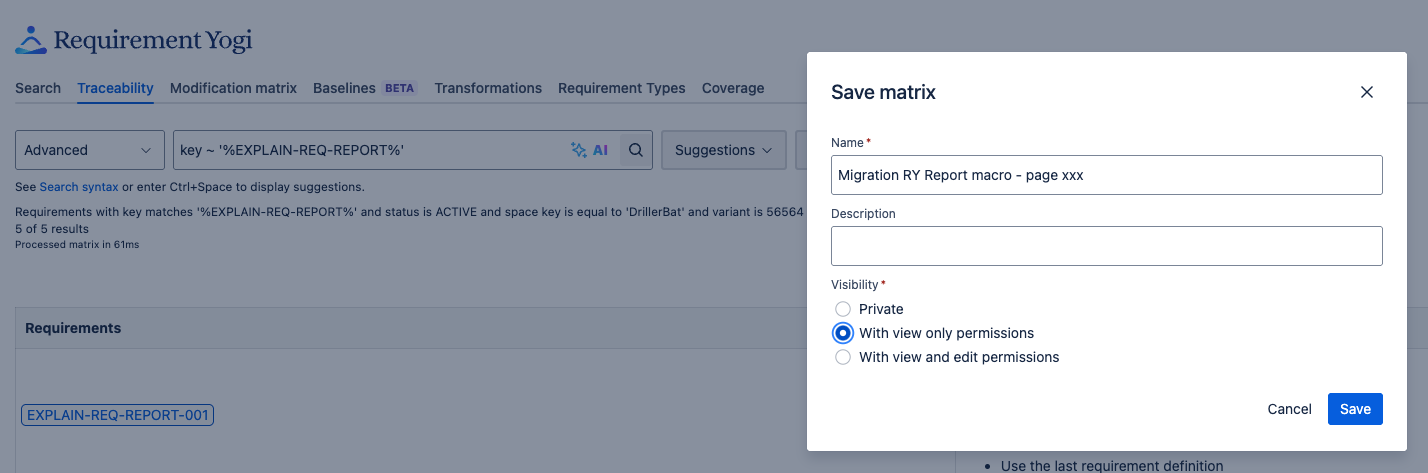Switch to the Search tab
The height and width of the screenshot is (473, 1428).
(38, 88)
